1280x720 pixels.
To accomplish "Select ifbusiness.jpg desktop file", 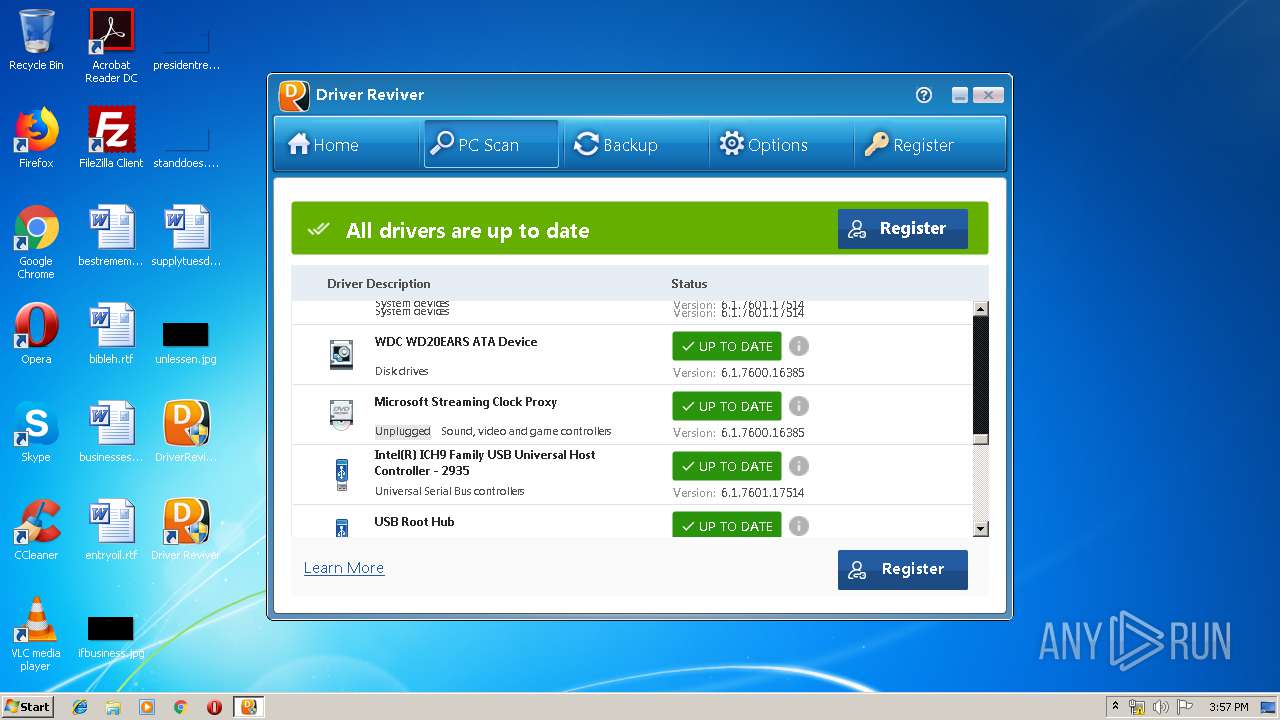I will tap(111, 637).
